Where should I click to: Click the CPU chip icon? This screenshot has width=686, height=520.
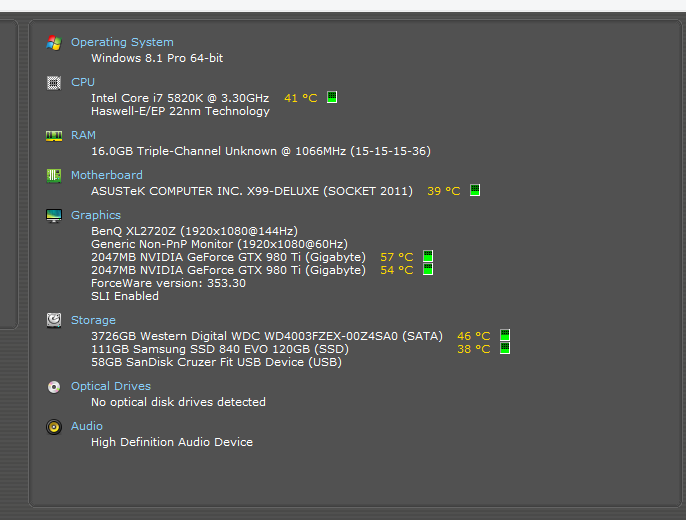54,83
